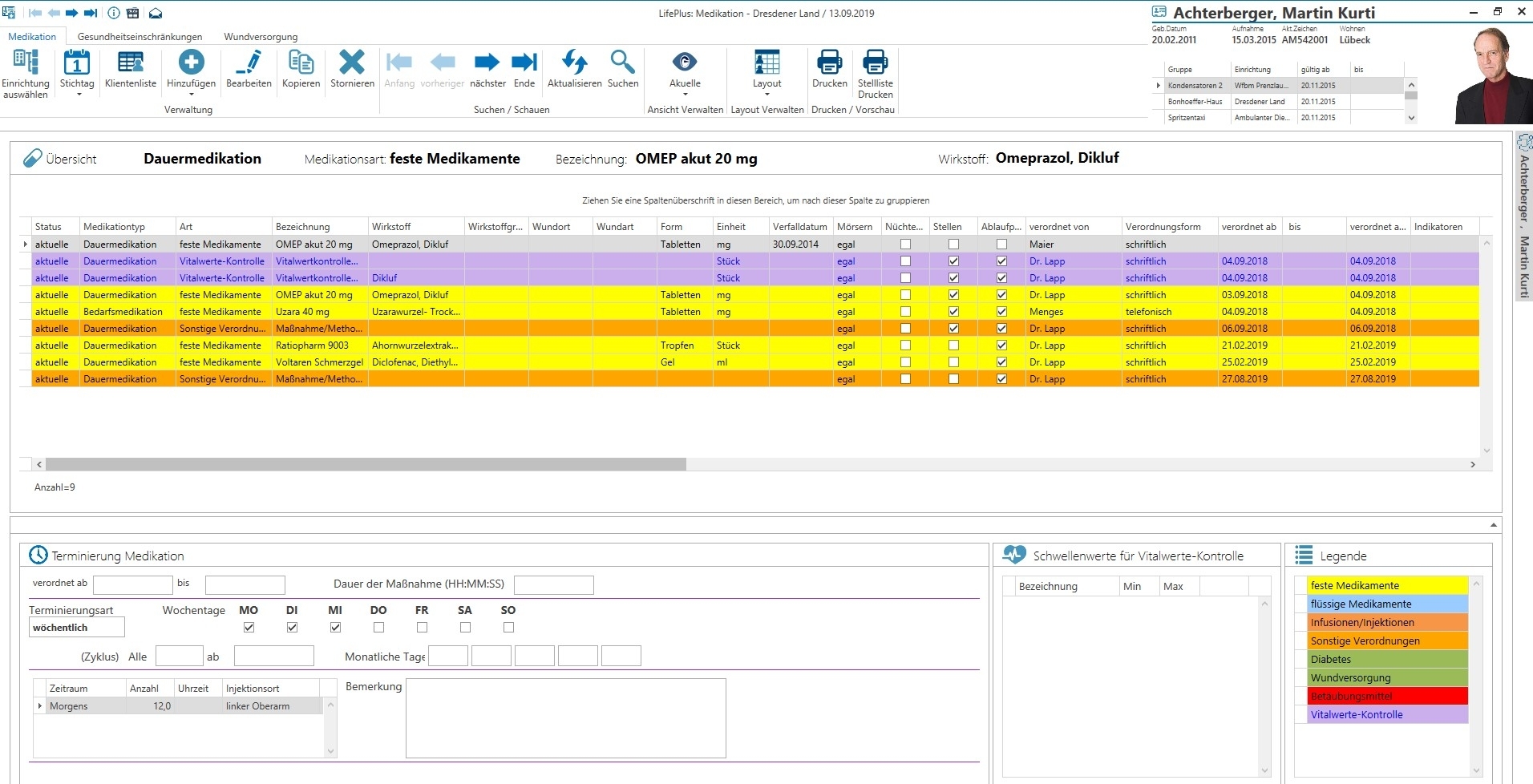This screenshot has height=784, width=1533.
Task: Click the Hinzufügen plus icon
Action: point(191,63)
